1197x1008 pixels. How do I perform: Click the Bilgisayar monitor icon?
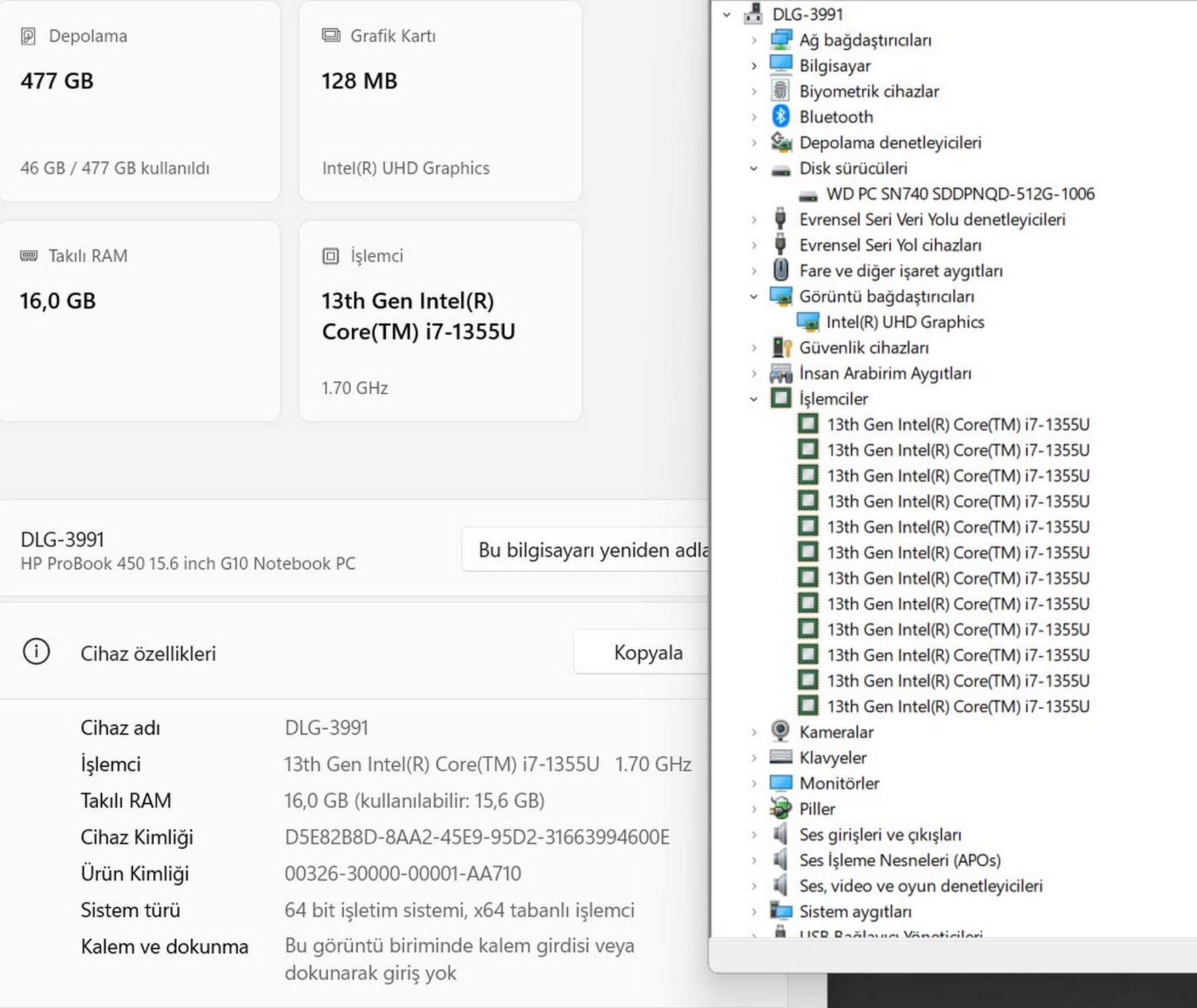(x=780, y=65)
